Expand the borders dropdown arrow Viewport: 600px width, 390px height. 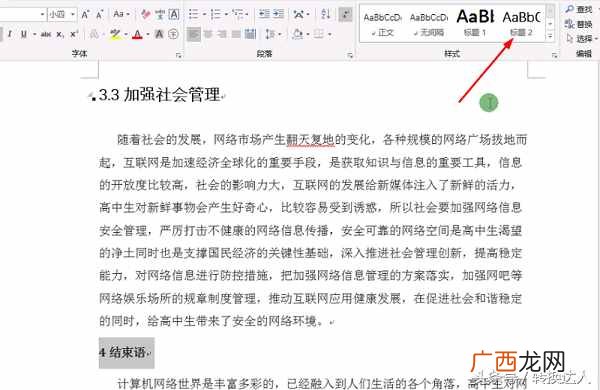click(329, 34)
